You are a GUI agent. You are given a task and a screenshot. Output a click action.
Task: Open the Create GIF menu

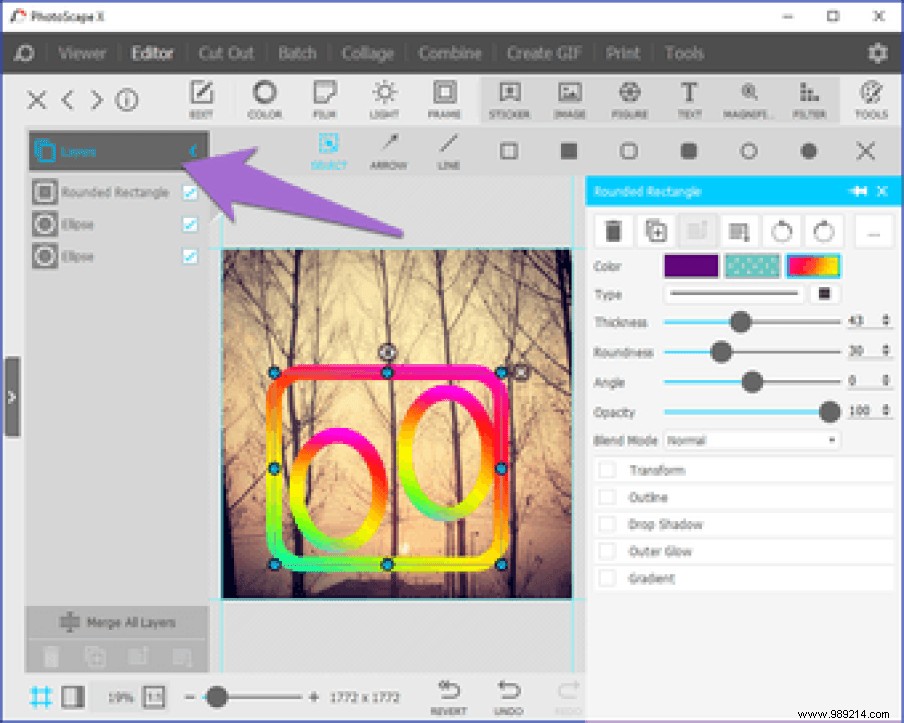pos(544,53)
